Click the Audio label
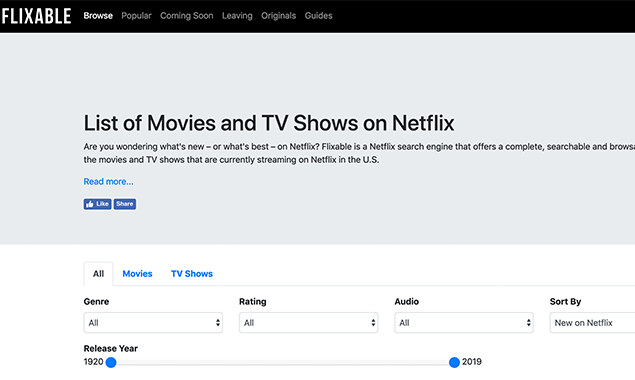Screen dimensions: 635x380 (x=407, y=301)
